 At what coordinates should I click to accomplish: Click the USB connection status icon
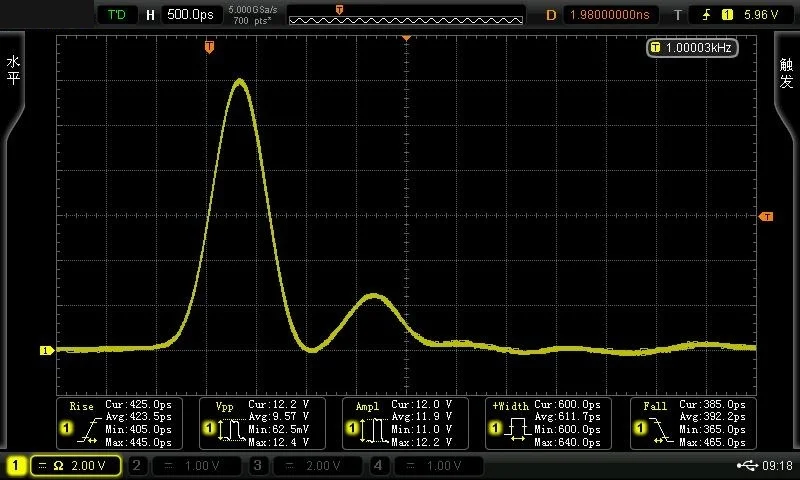tap(747, 466)
